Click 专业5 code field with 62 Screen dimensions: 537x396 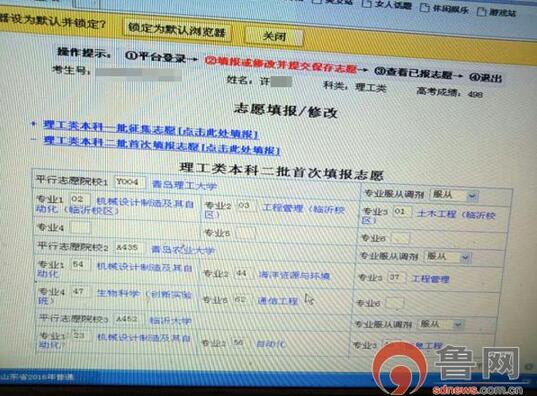tap(242, 300)
